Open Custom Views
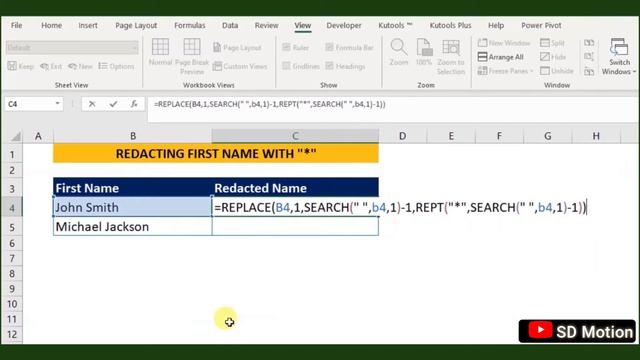Image resolution: width=640 pixels, height=360 pixels. pyautogui.click(x=240, y=66)
